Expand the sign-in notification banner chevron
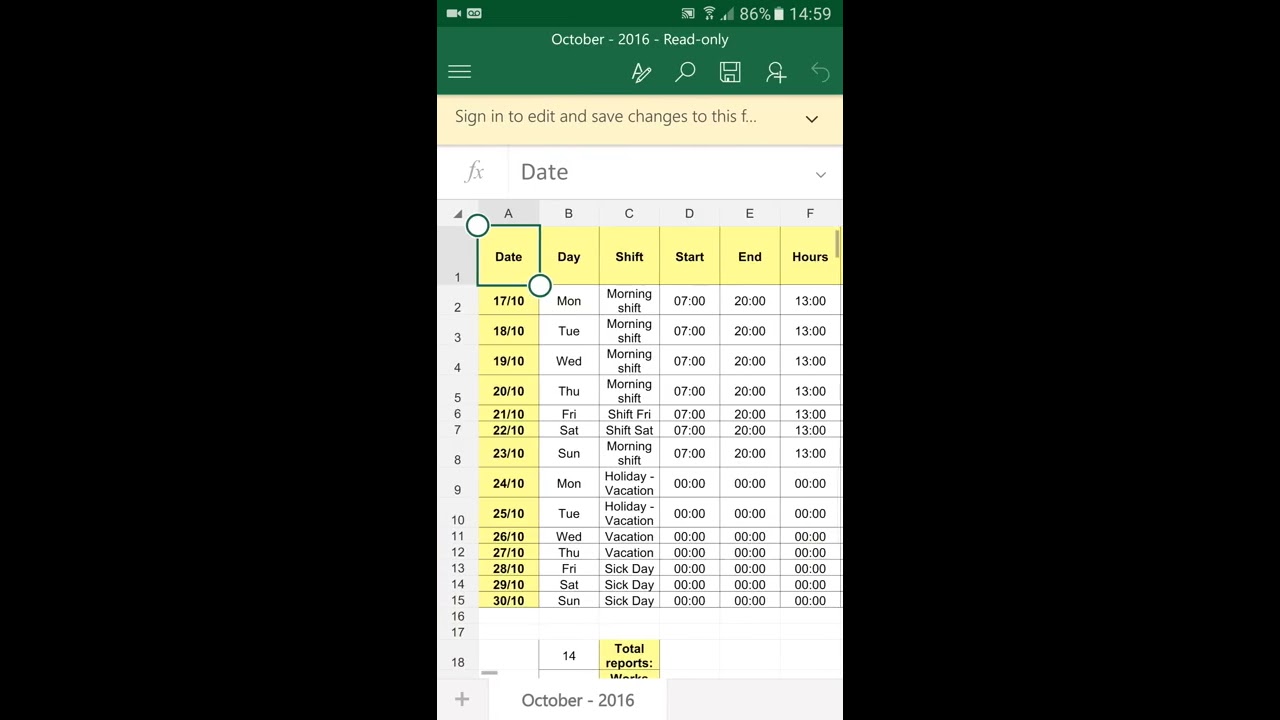The width and height of the screenshot is (1280, 720). tap(812, 119)
